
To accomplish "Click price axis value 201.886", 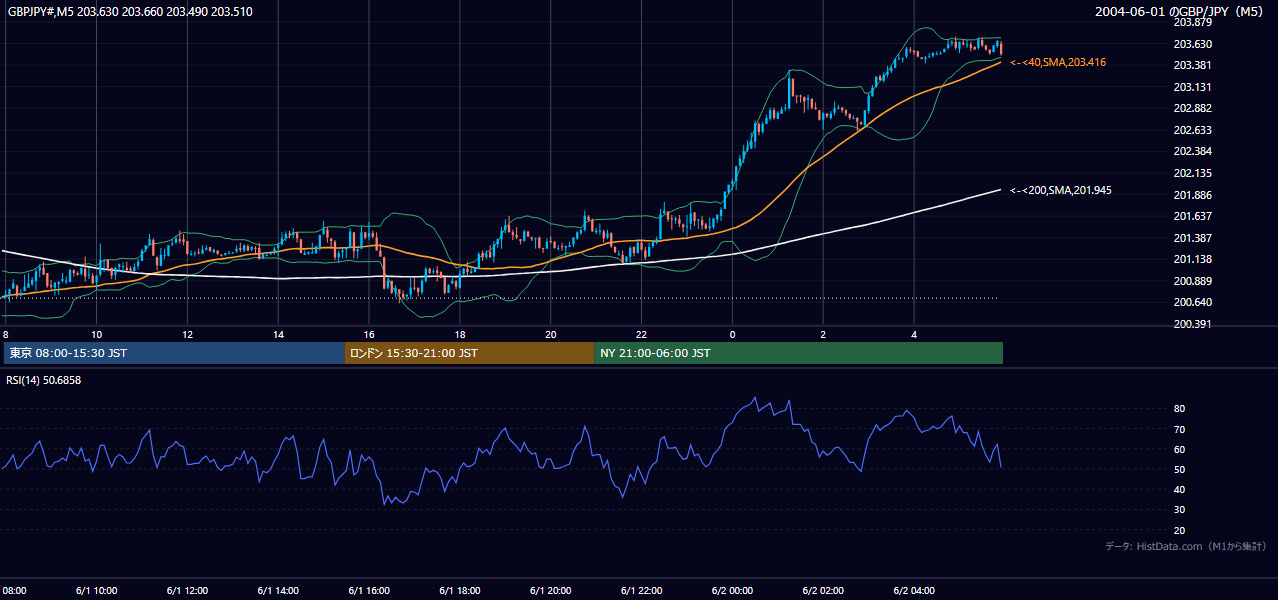I will [x=1192, y=195].
